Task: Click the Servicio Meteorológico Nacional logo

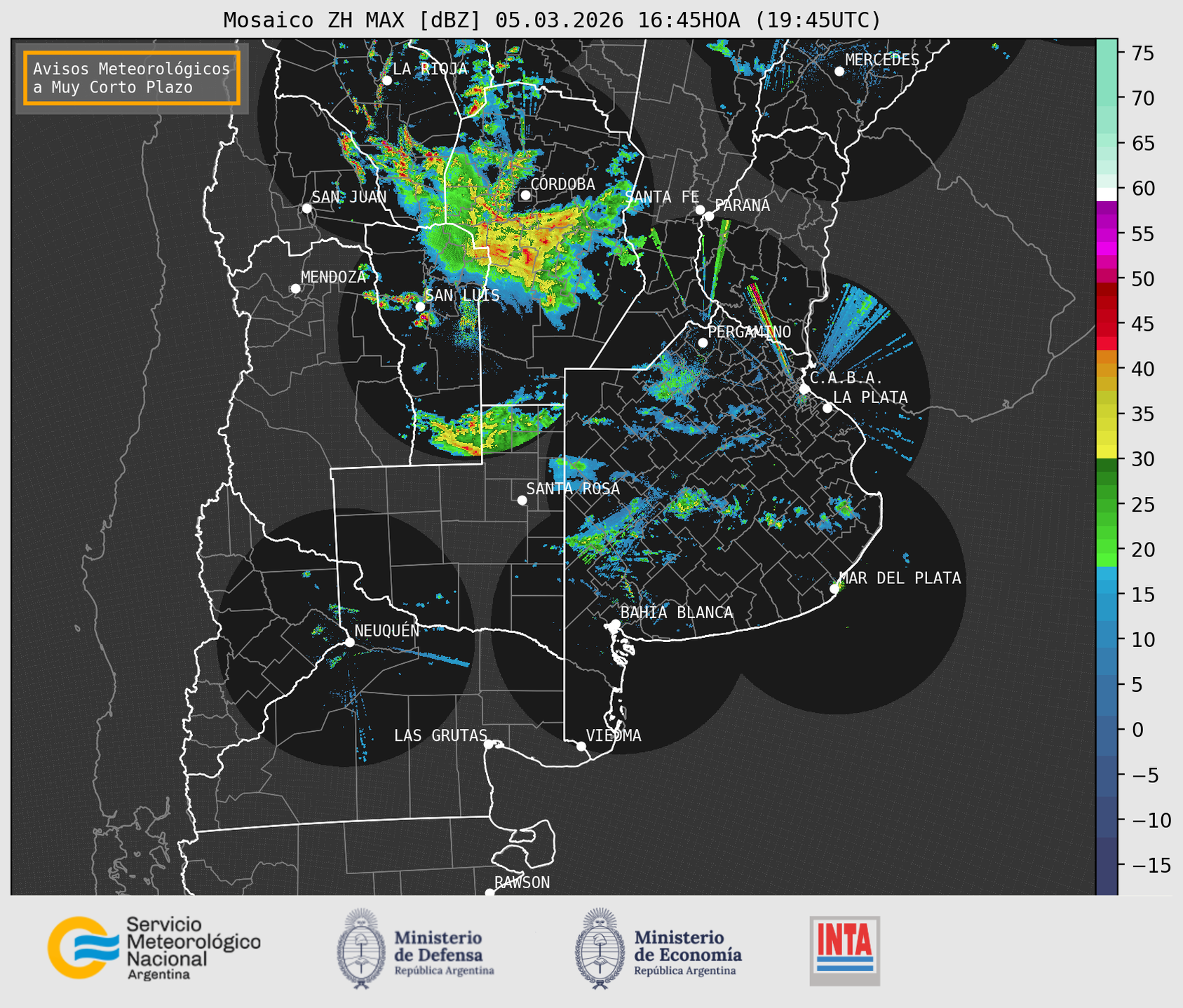Action: click(154, 948)
